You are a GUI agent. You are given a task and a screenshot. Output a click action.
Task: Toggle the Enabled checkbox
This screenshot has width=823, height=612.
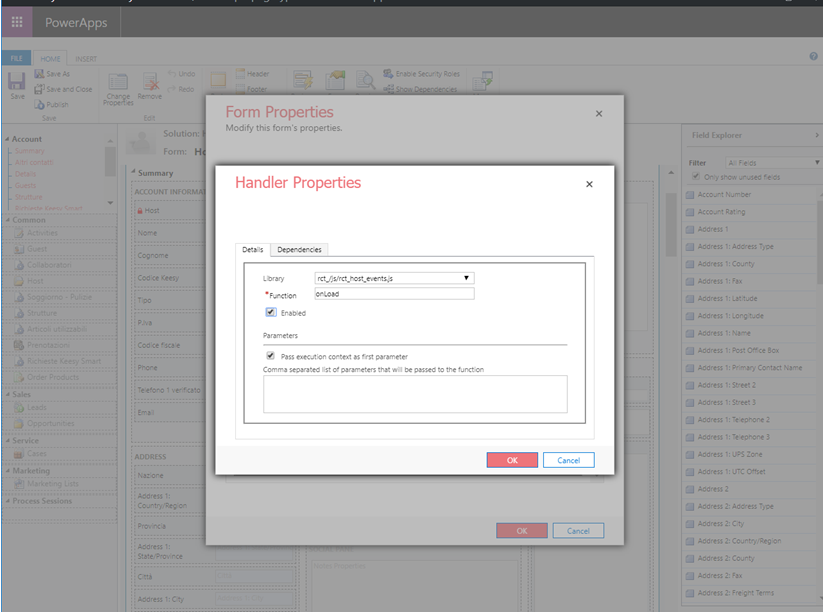coord(270,312)
